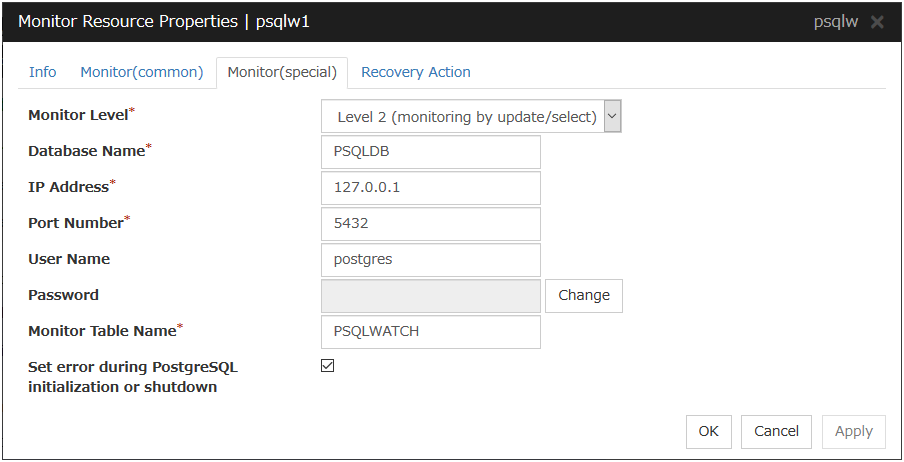Click the Database Name field containing PSQLDB
The width and height of the screenshot is (904, 462).
[431, 152]
